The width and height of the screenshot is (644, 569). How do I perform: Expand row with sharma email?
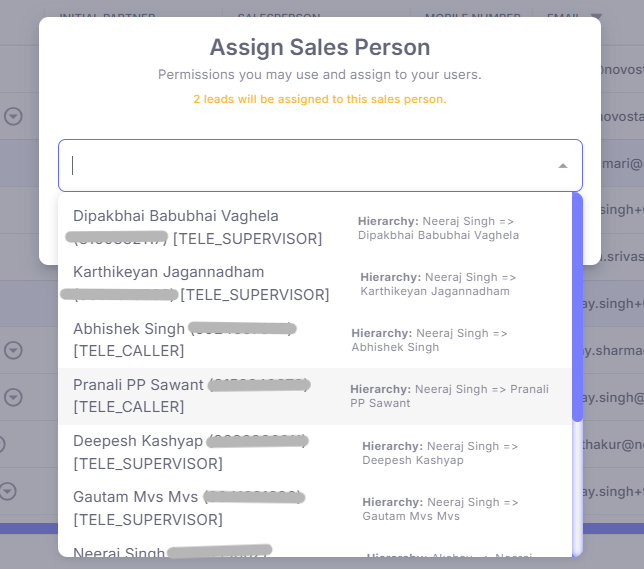pos(13,350)
